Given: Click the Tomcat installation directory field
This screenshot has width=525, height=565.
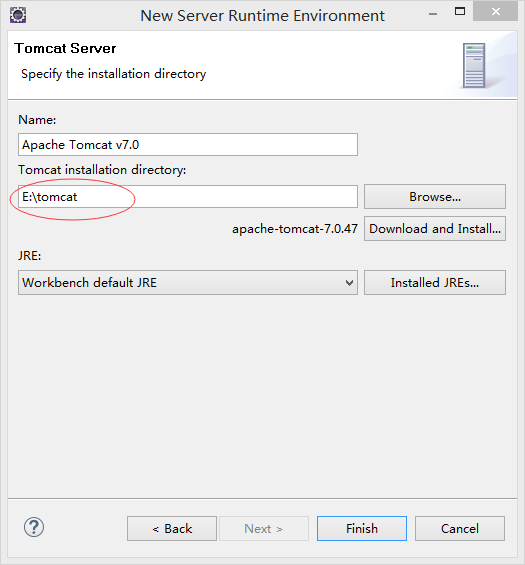Looking at the screenshot, I should (188, 196).
